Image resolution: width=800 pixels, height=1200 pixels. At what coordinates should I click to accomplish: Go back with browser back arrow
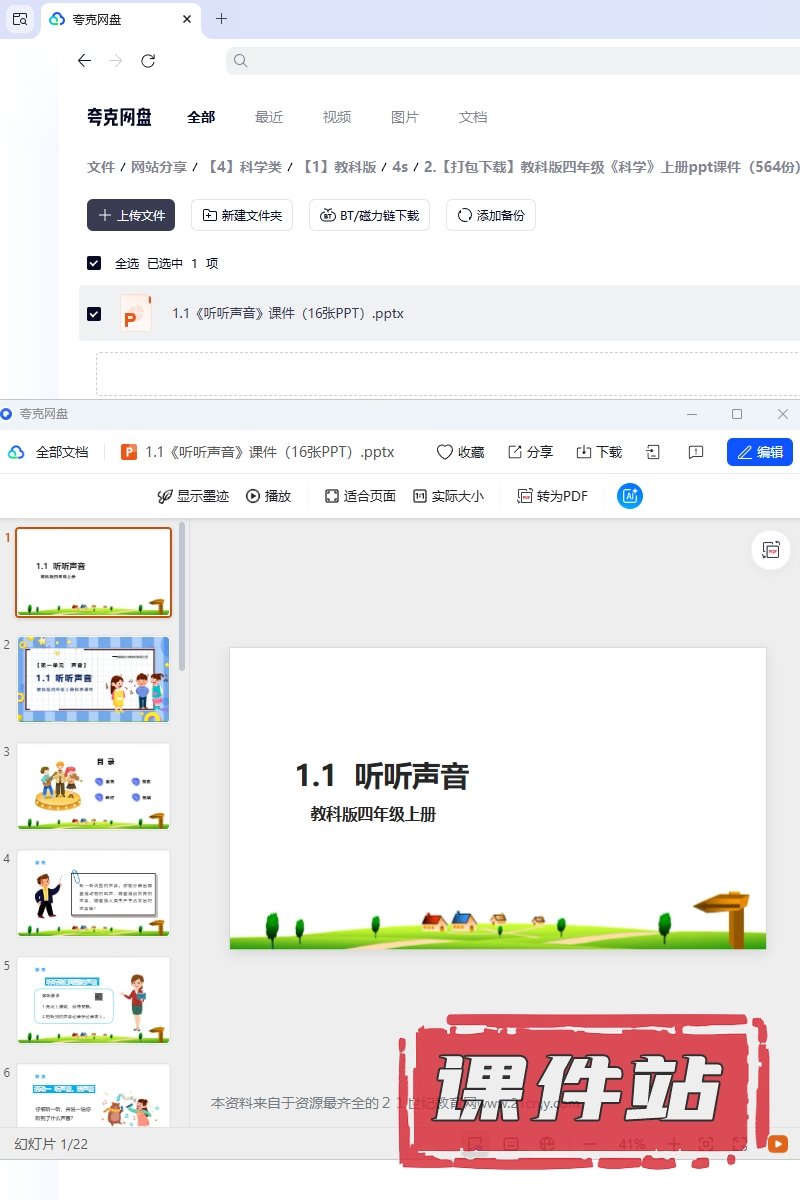84,61
